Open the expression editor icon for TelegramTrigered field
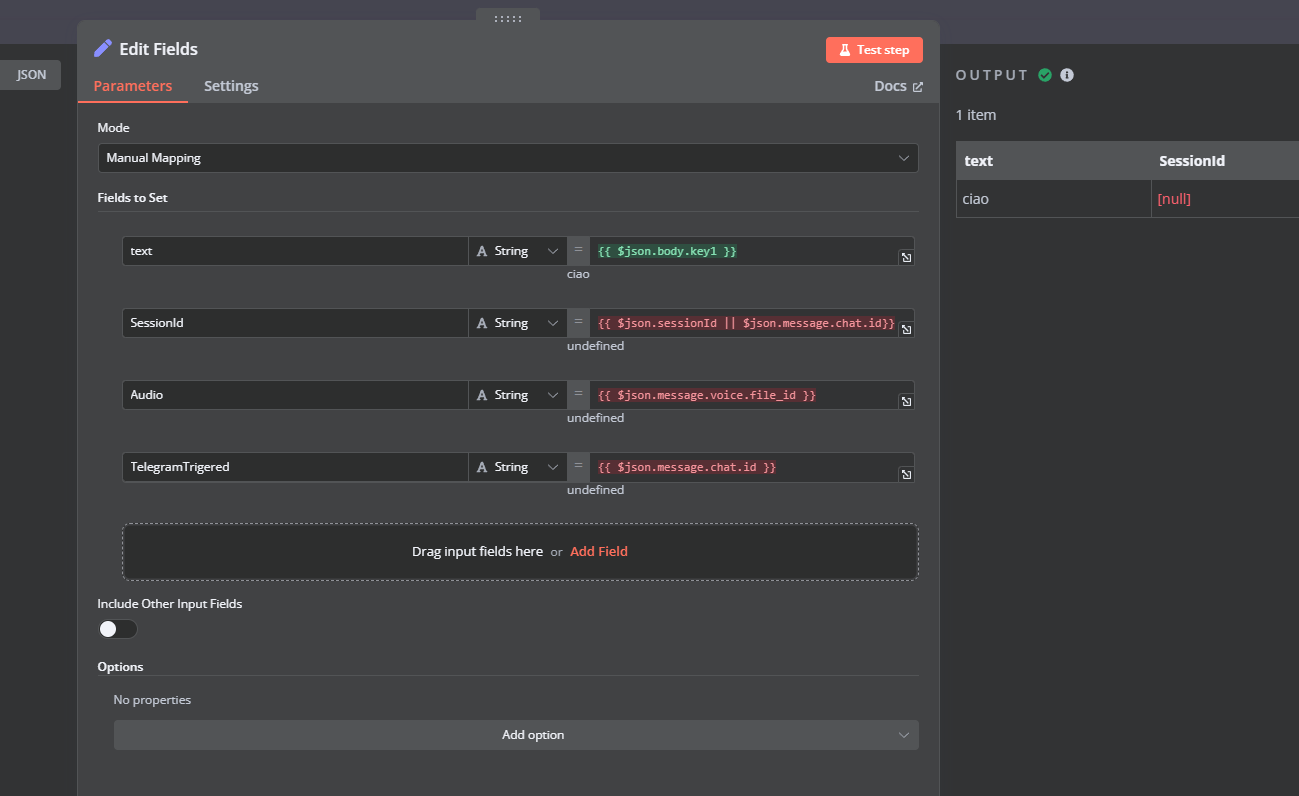 [906, 473]
